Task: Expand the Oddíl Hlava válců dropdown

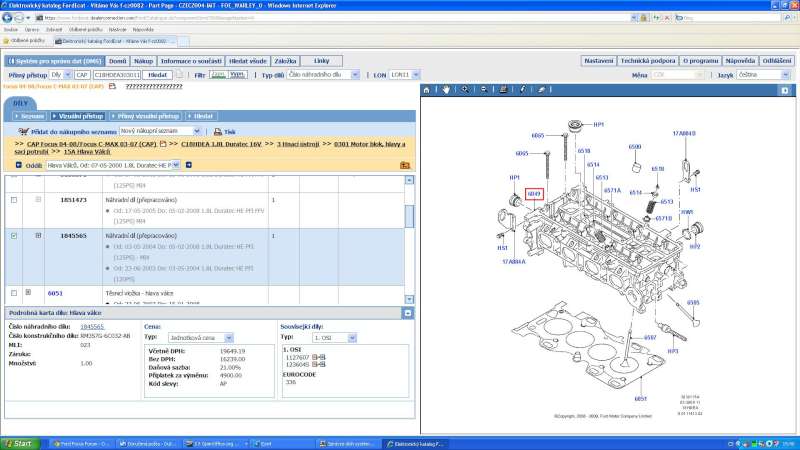Action: [176, 164]
